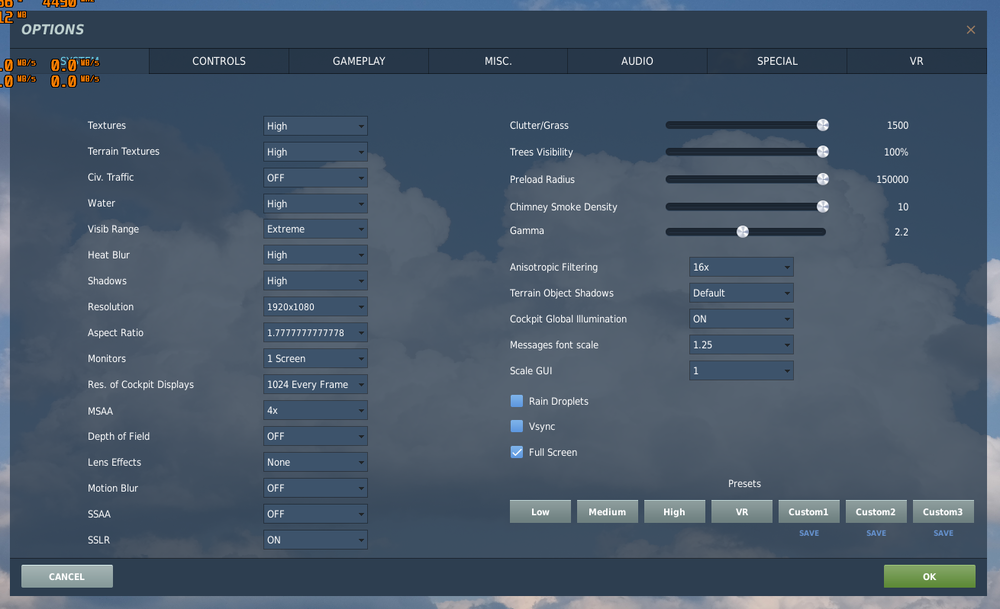Open the Lens Effects dropdown
This screenshot has height=609, width=1000.
tap(315, 462)
